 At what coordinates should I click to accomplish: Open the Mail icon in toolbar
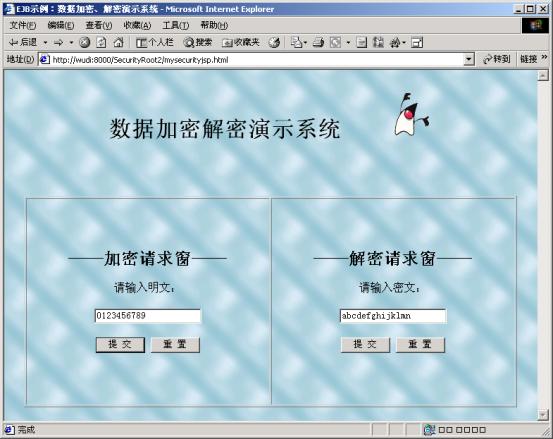[x=298, y=43]
